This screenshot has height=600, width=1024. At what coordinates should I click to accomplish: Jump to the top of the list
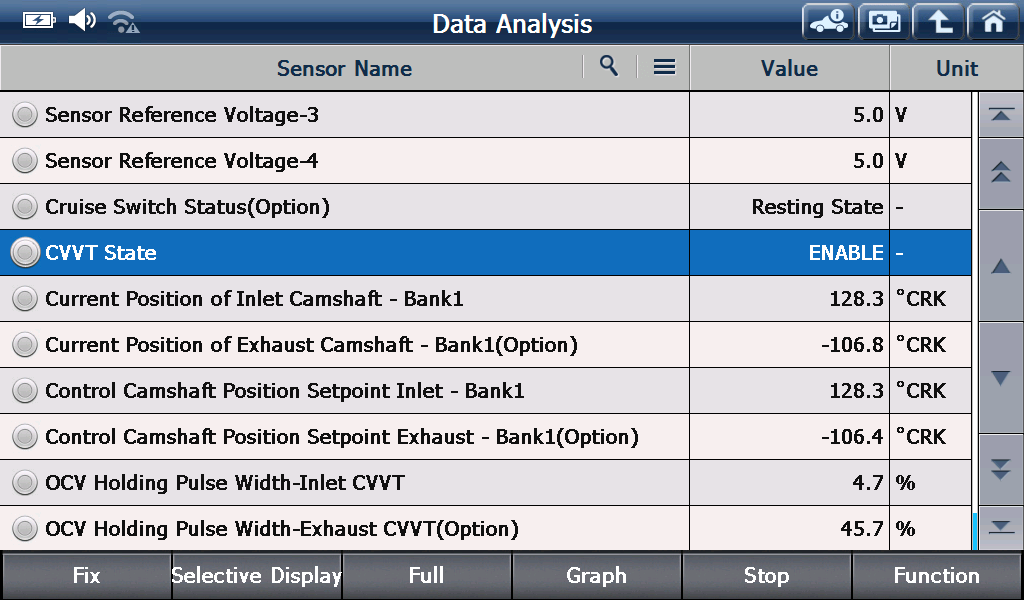coord(1001,115)
